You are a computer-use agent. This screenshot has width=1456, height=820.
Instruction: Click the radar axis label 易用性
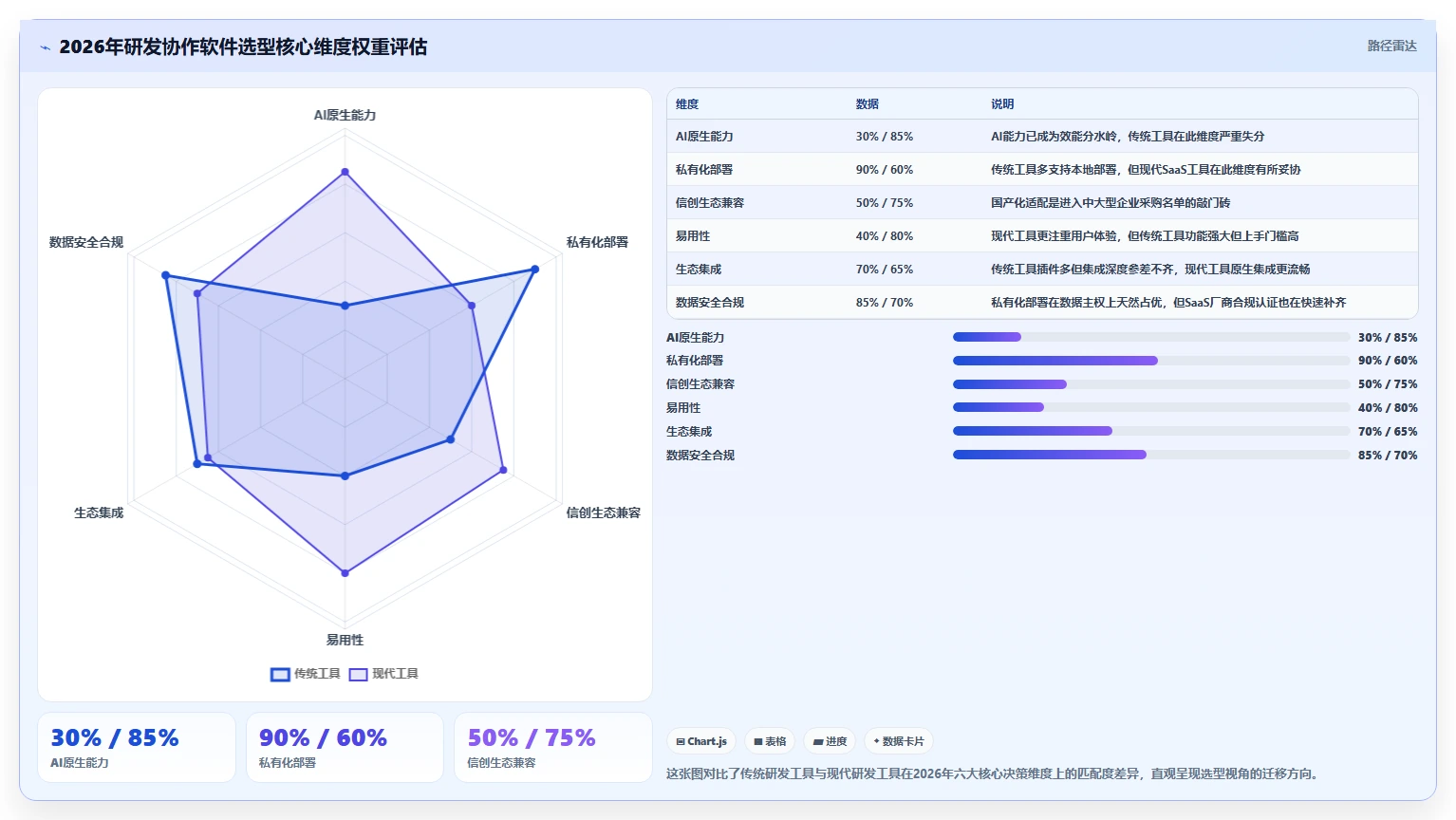345,640
